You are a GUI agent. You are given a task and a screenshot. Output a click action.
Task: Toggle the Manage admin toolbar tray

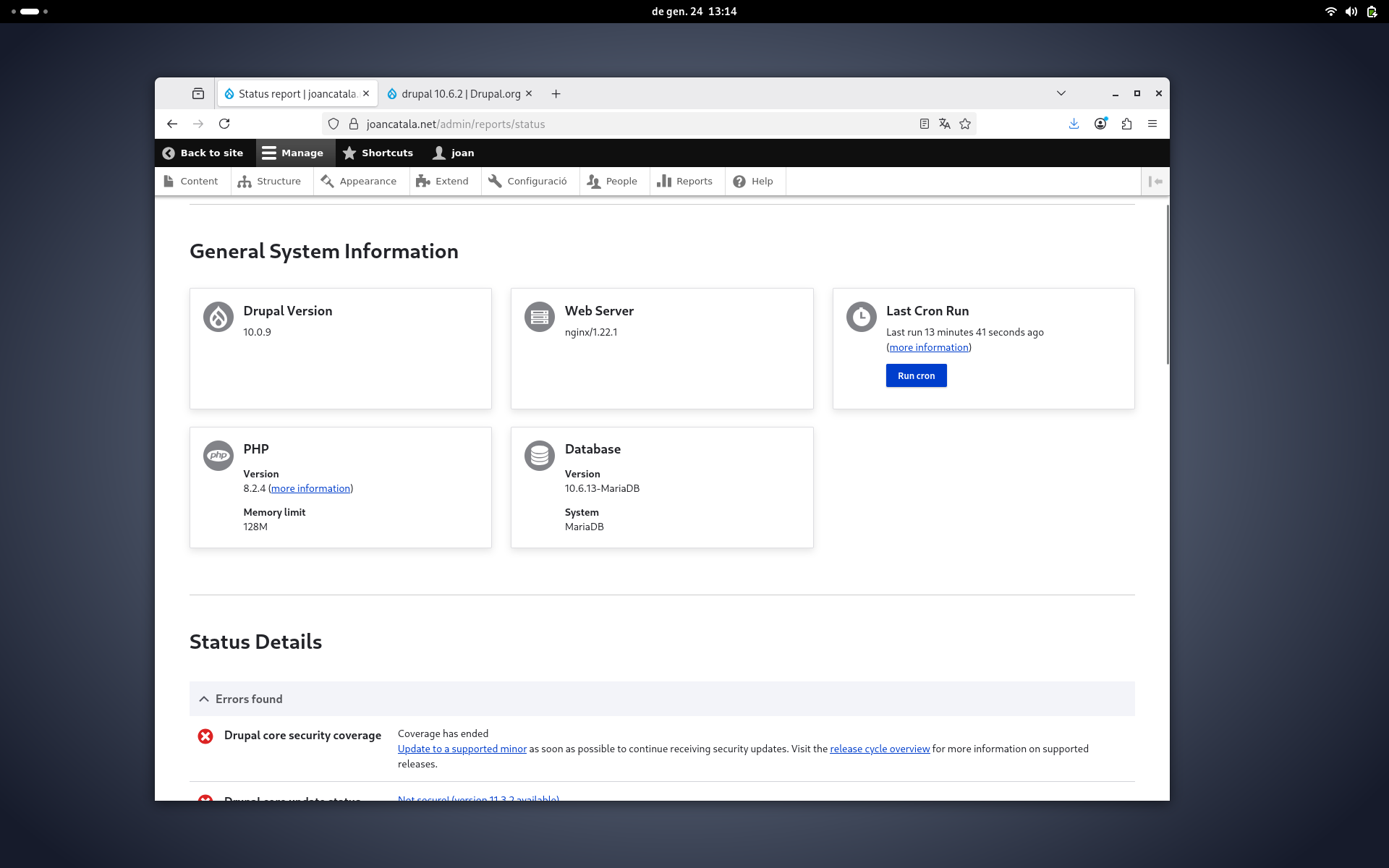point(293,153)
